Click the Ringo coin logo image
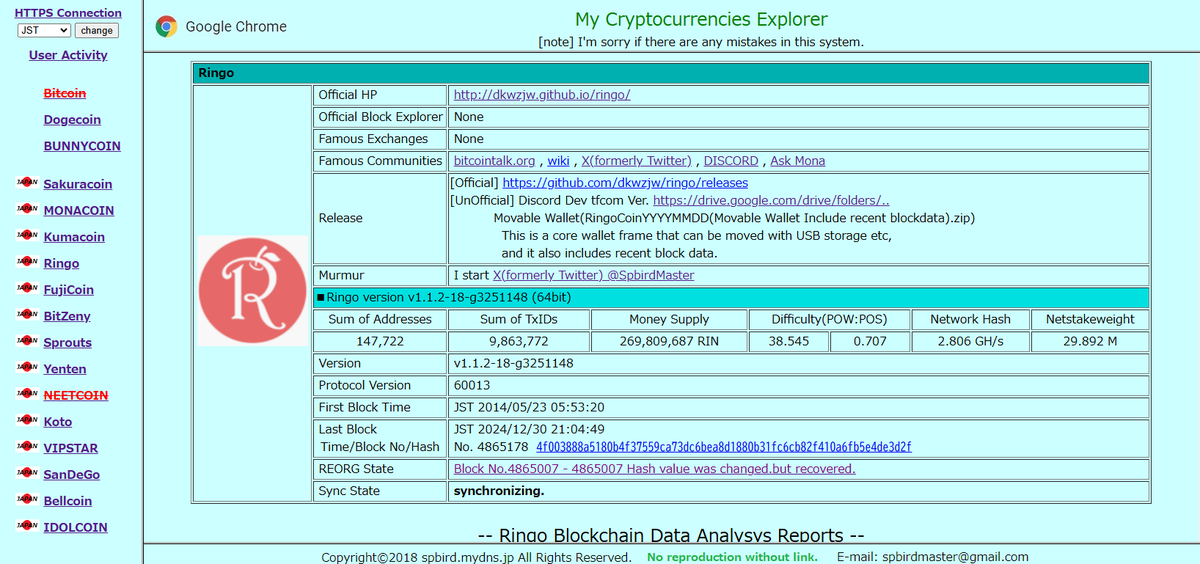 (253, 291)
